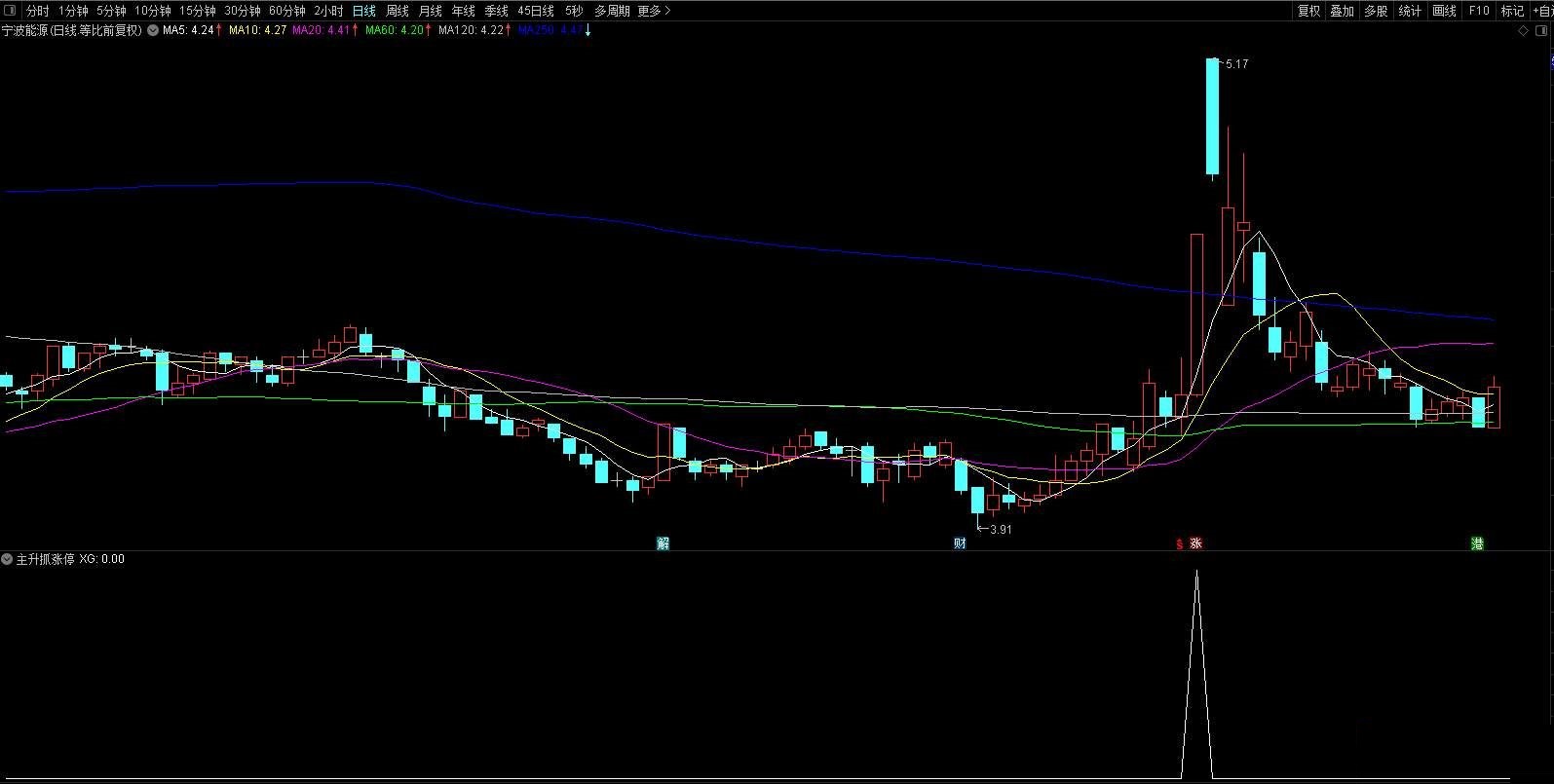Image resolution: width=1554 pixels, height=784 pixels.
Task: Select the 30分钟 period
Action: pos(243,11)
